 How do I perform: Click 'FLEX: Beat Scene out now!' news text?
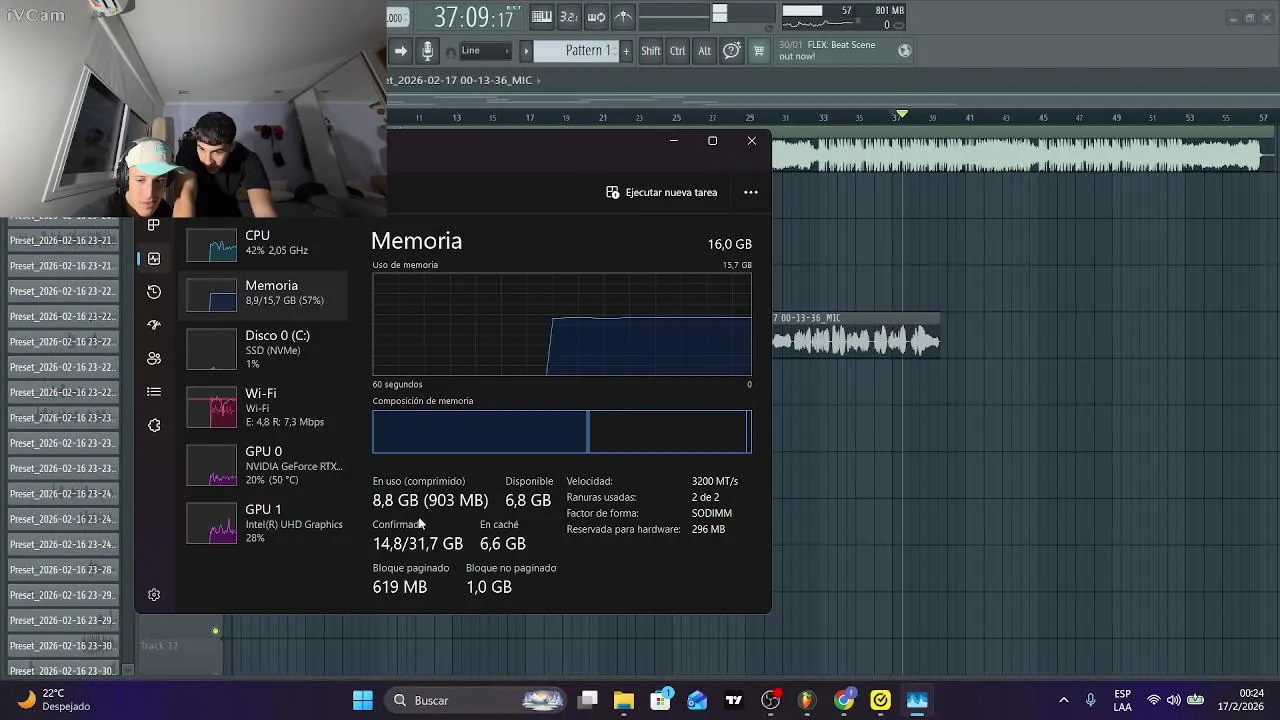[827, 50]
